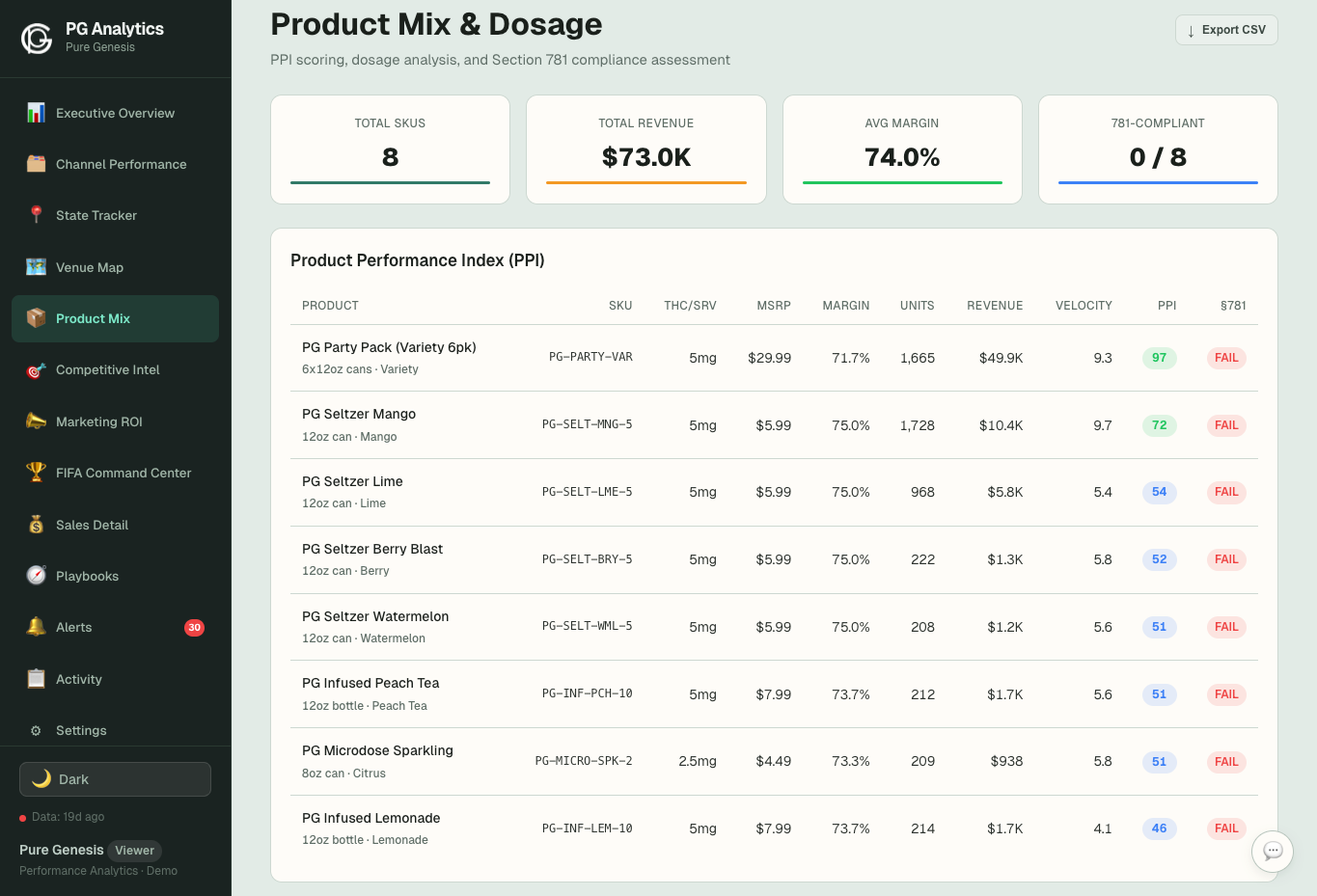Image resolution: width=1317 pixels, height=896 pixels.
Task: Click the State Tracker pushpin icon
Action: (34, 215)
